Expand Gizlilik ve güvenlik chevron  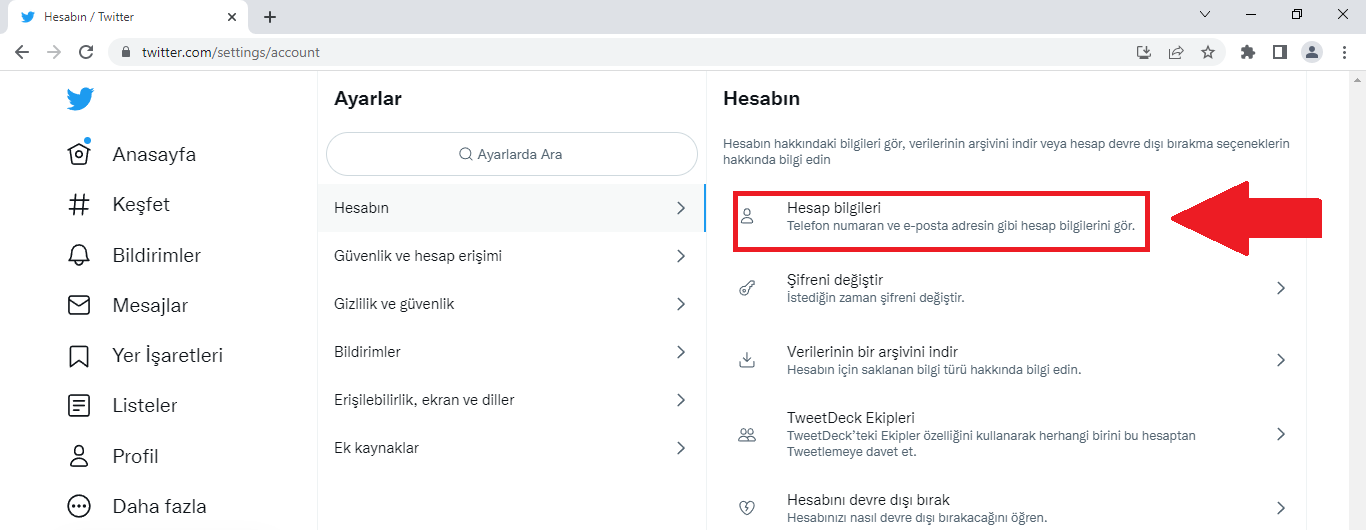[x=681, y=304]
